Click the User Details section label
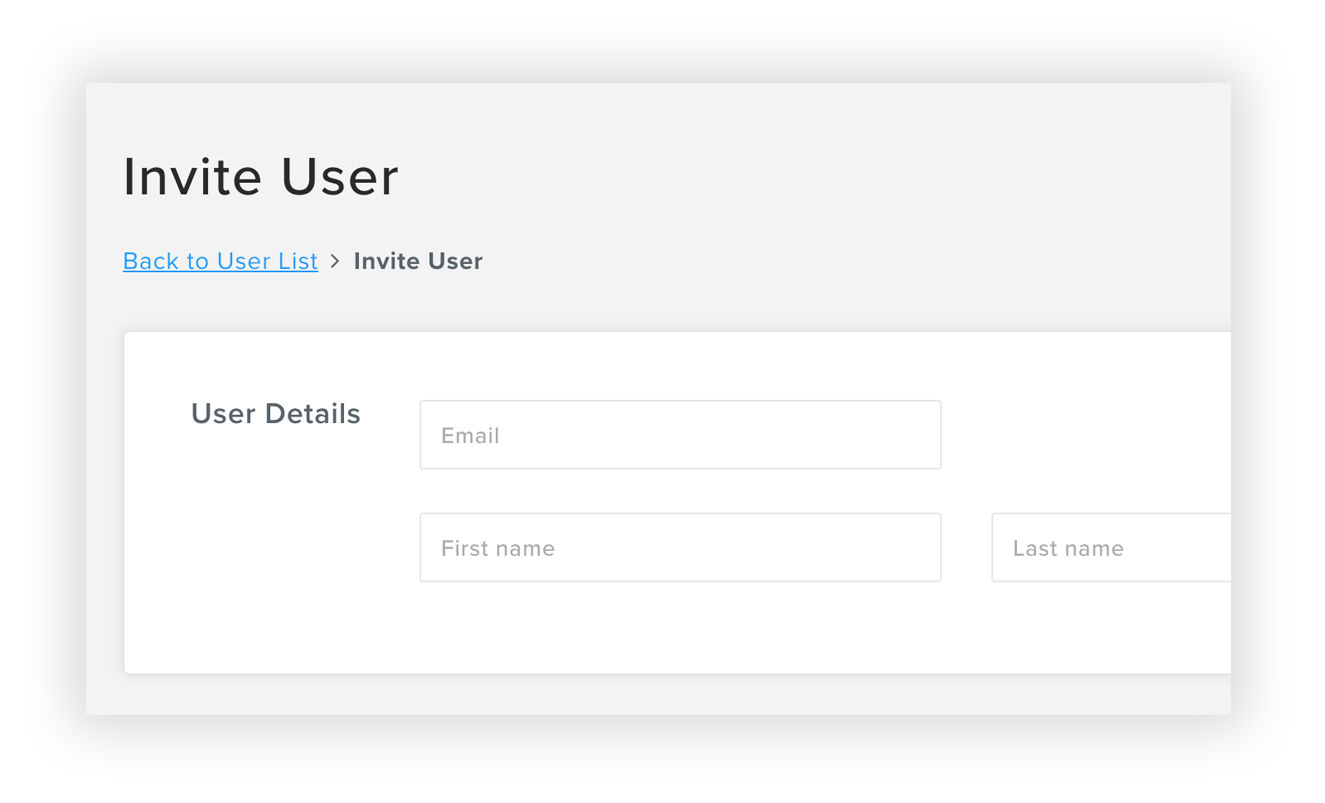Screen dimensions: 1325x803 coord(275,414)
